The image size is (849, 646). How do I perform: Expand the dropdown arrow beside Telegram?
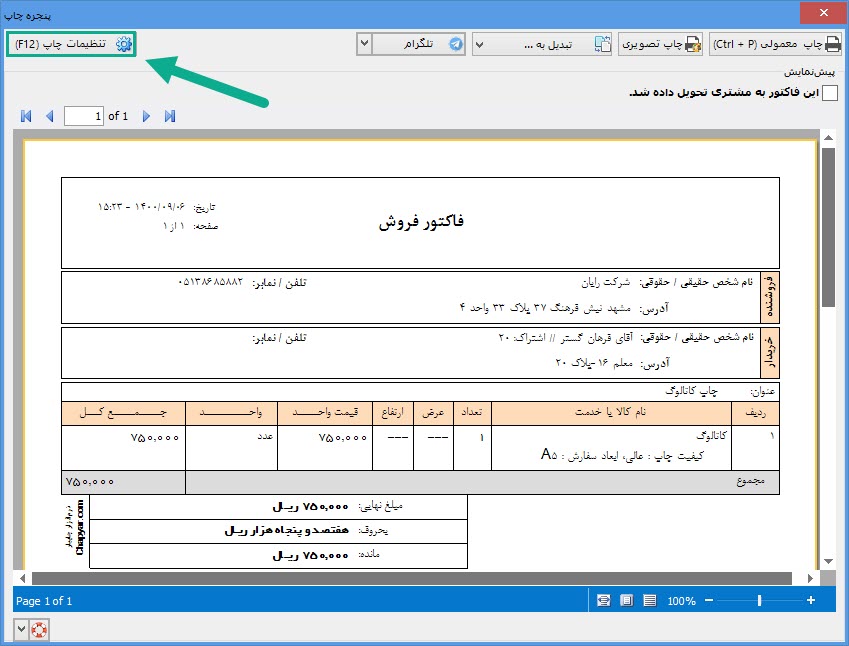365,44
